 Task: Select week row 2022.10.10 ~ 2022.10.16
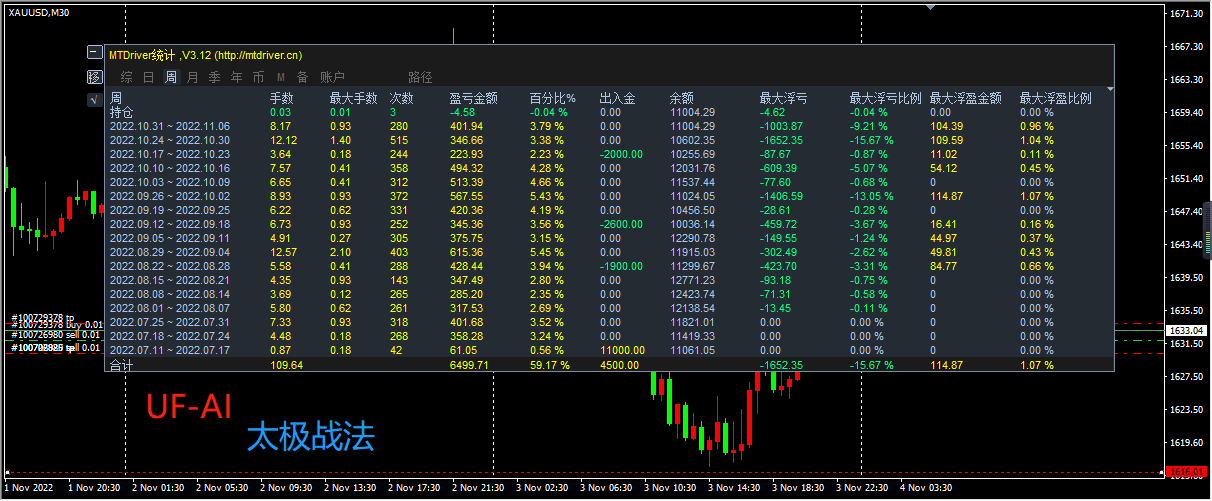170,169
